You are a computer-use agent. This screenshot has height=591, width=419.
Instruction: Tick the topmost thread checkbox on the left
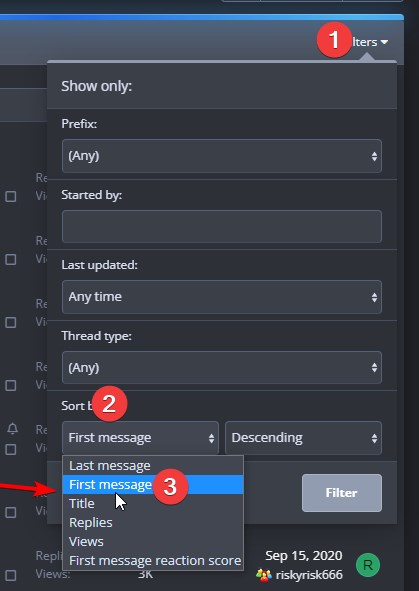(x=11, y=196)
